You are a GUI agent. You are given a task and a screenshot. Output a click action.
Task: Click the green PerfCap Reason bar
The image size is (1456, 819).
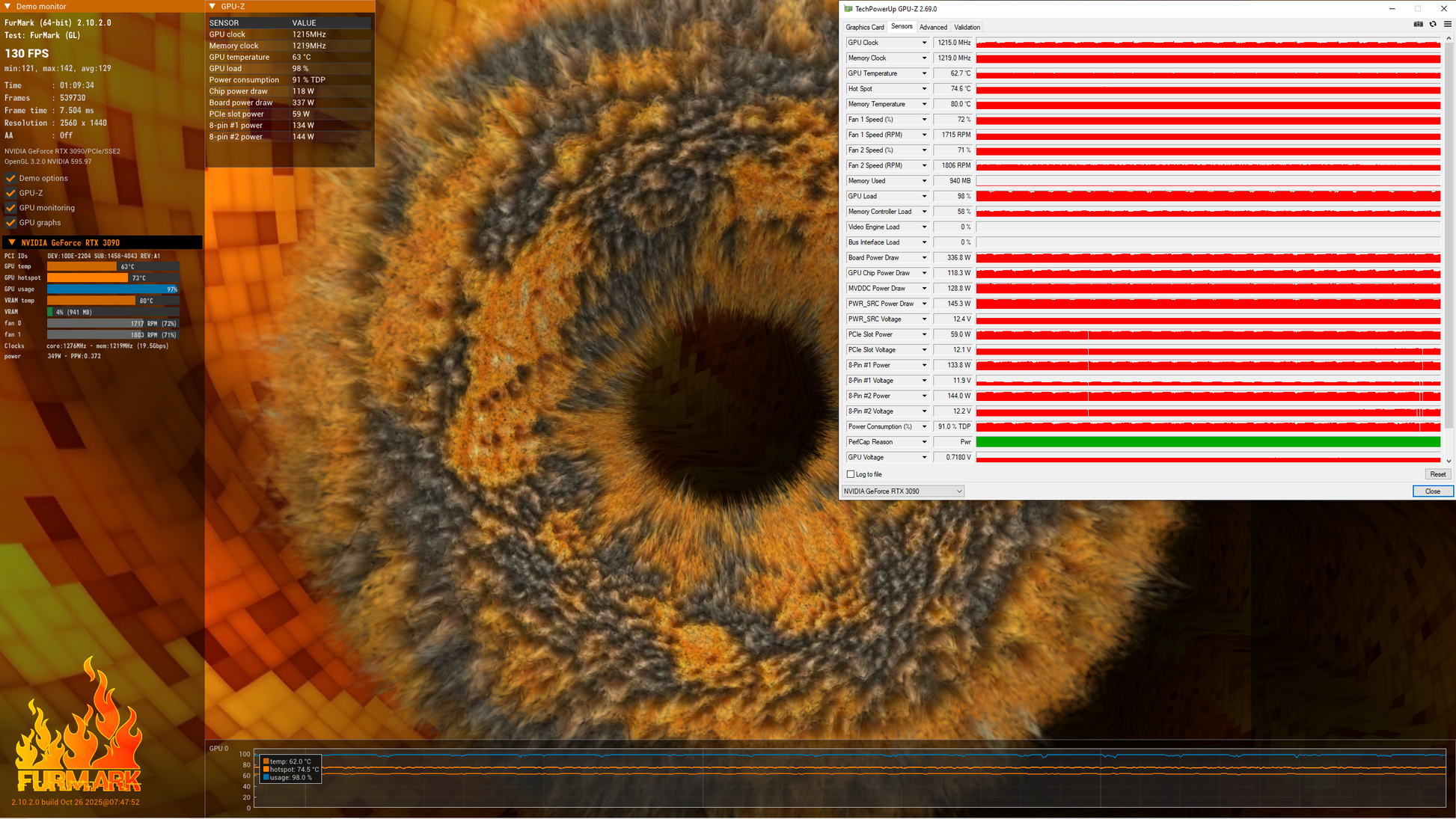click(x=1208, y=442)
